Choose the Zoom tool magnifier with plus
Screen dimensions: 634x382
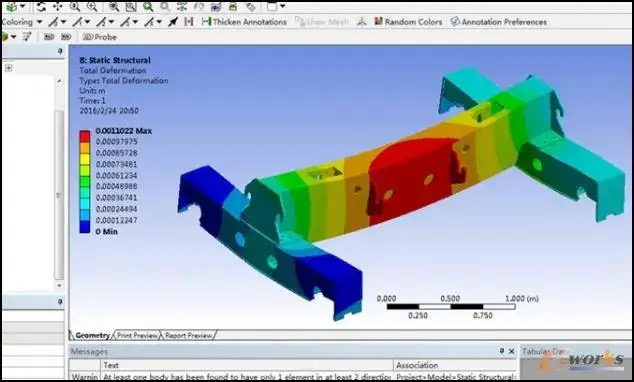point(92,7)
